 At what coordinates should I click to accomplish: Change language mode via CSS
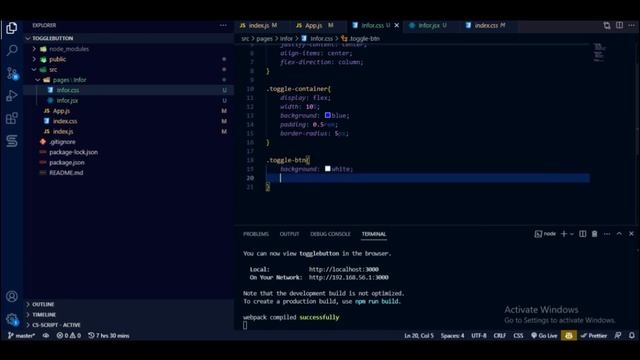[518, 336]
